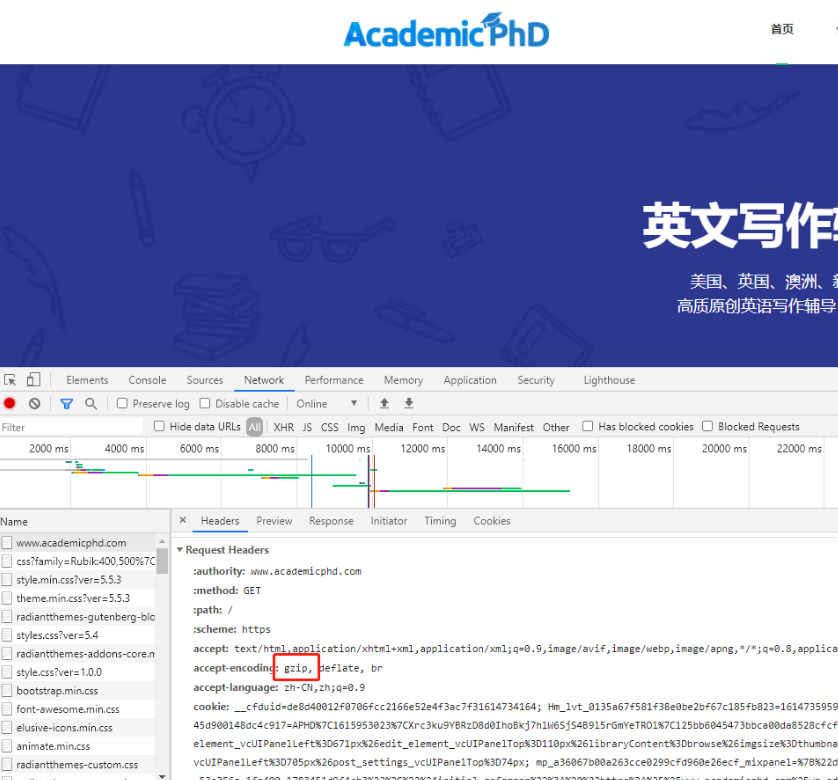Filter requests by JS type

307,427
